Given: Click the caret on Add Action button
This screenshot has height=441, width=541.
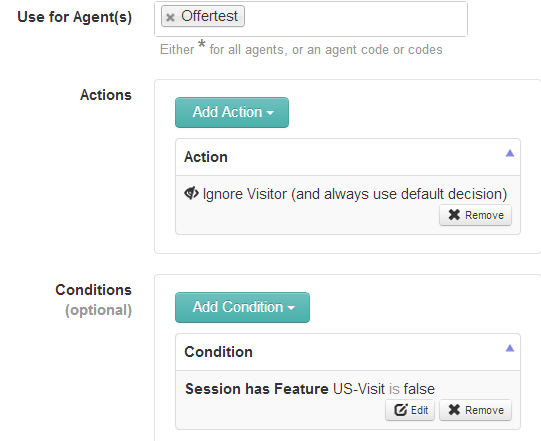Looking at the screenshot, I should point(270,113).
